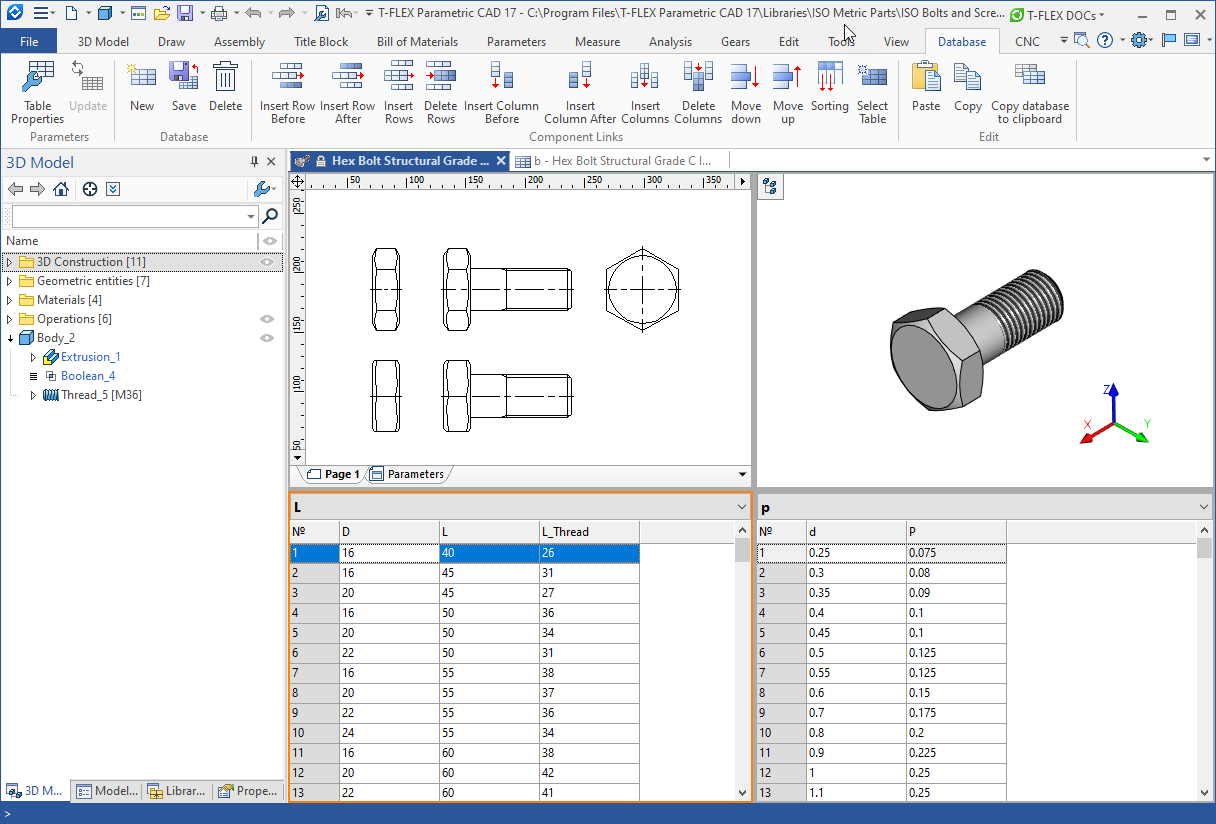This screenshot has height=824, width=1216.
Task: Click the back arrow in 3D Model panel
Action: pos(15,189)
